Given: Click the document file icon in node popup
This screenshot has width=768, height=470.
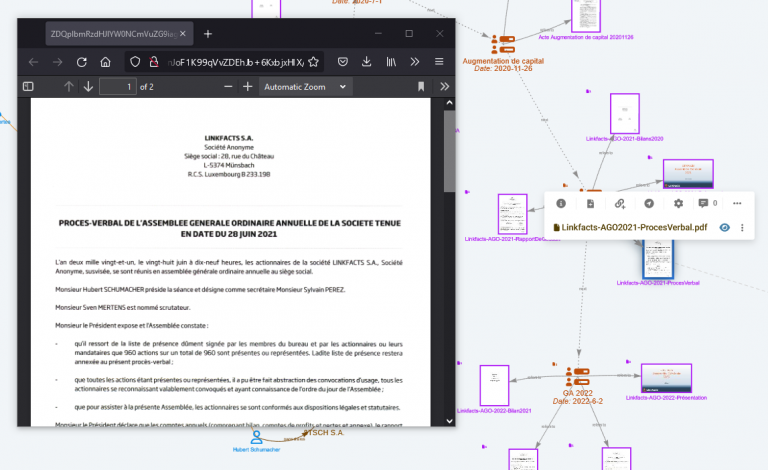Looking at the screenshot, I should (590, 203).
